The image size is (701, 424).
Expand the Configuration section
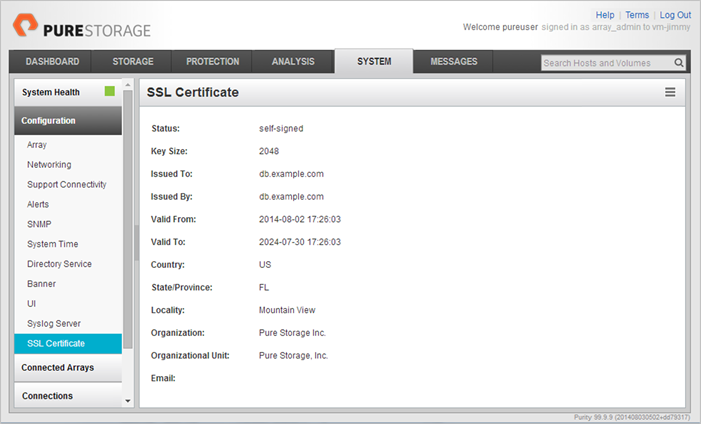pyautogui.click(x=66, y=121)
